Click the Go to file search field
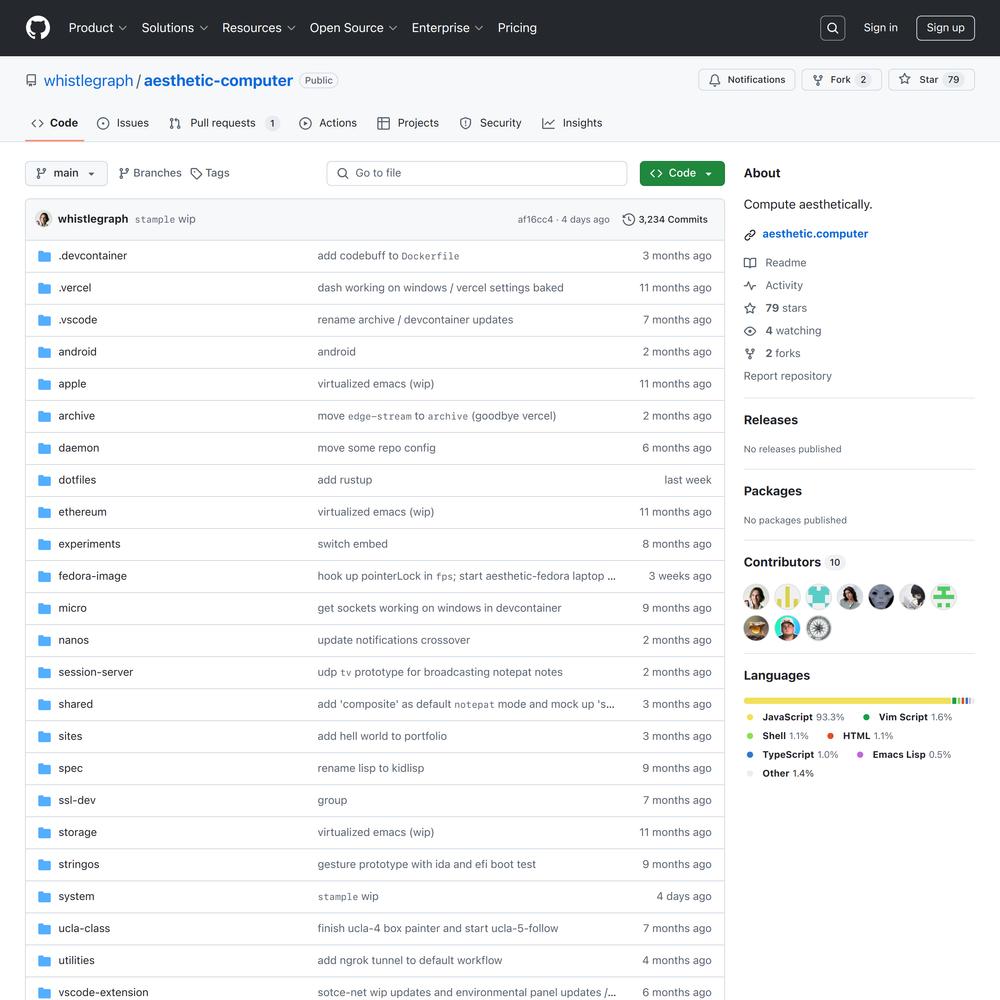Screen dimensions: 1000x1000 click(x=476, y=173)
